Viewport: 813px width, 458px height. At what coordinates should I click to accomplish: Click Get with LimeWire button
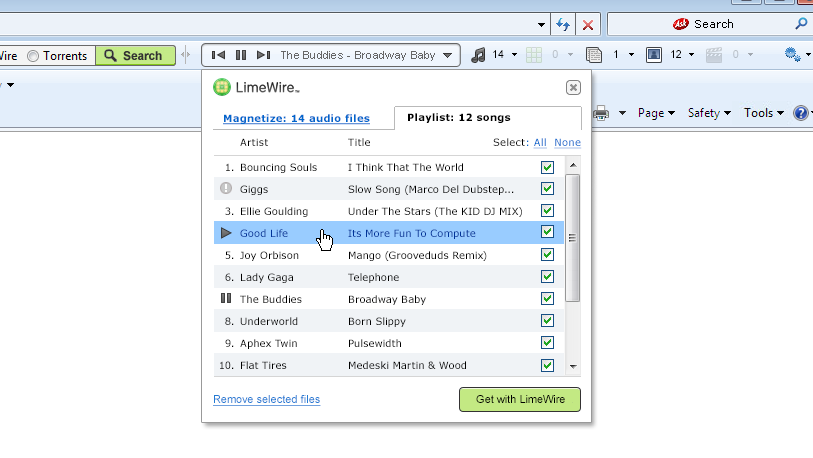pos(520,399)
